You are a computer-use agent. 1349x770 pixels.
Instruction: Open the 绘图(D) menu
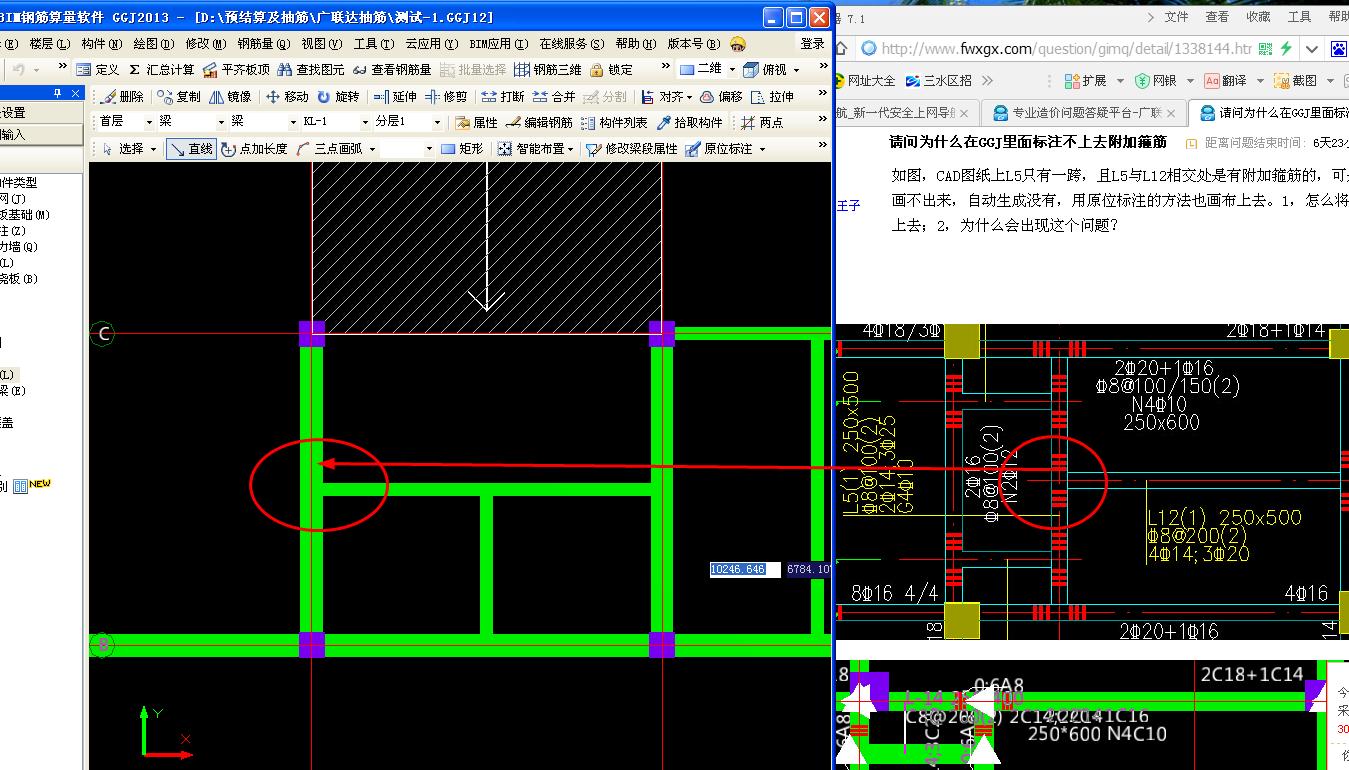coord(153,44)
